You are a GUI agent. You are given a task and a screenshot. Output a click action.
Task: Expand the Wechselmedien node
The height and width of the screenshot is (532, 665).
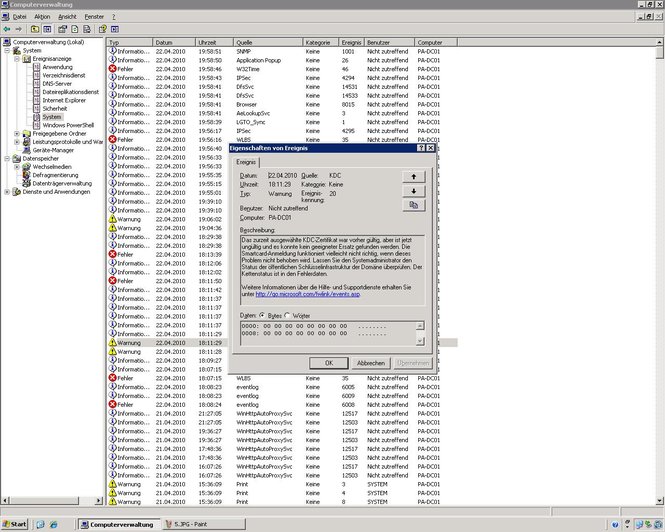tap(17, 167)
